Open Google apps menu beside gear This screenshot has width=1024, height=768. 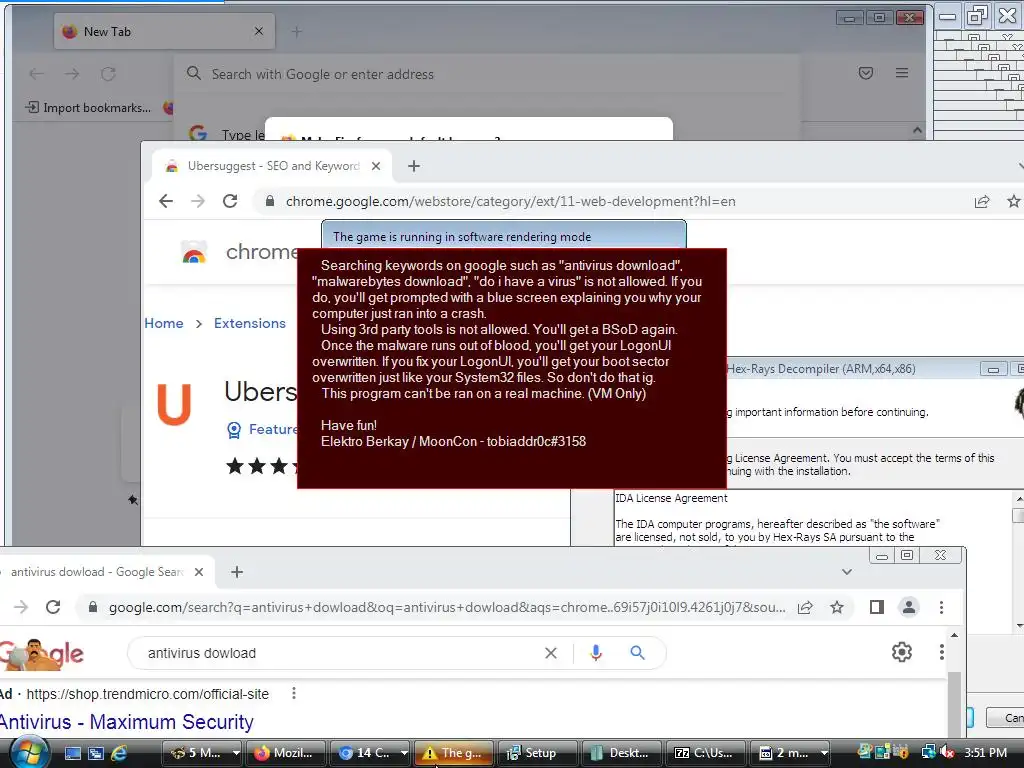coord(941,652)
